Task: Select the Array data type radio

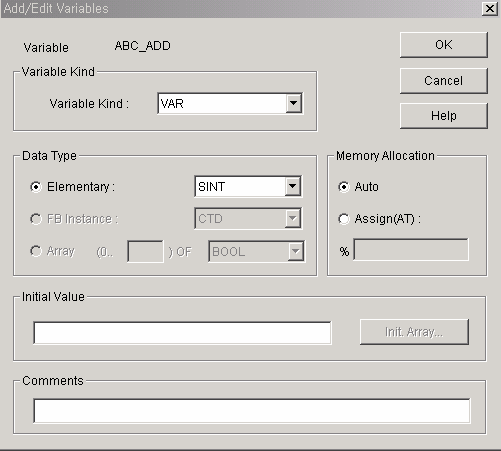Action: tap(36, 251)
